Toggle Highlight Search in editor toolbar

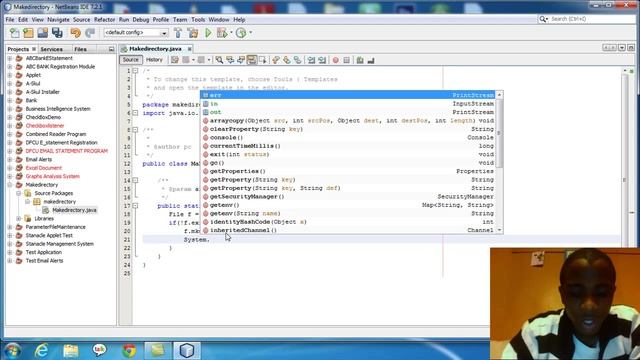point(252,60)
